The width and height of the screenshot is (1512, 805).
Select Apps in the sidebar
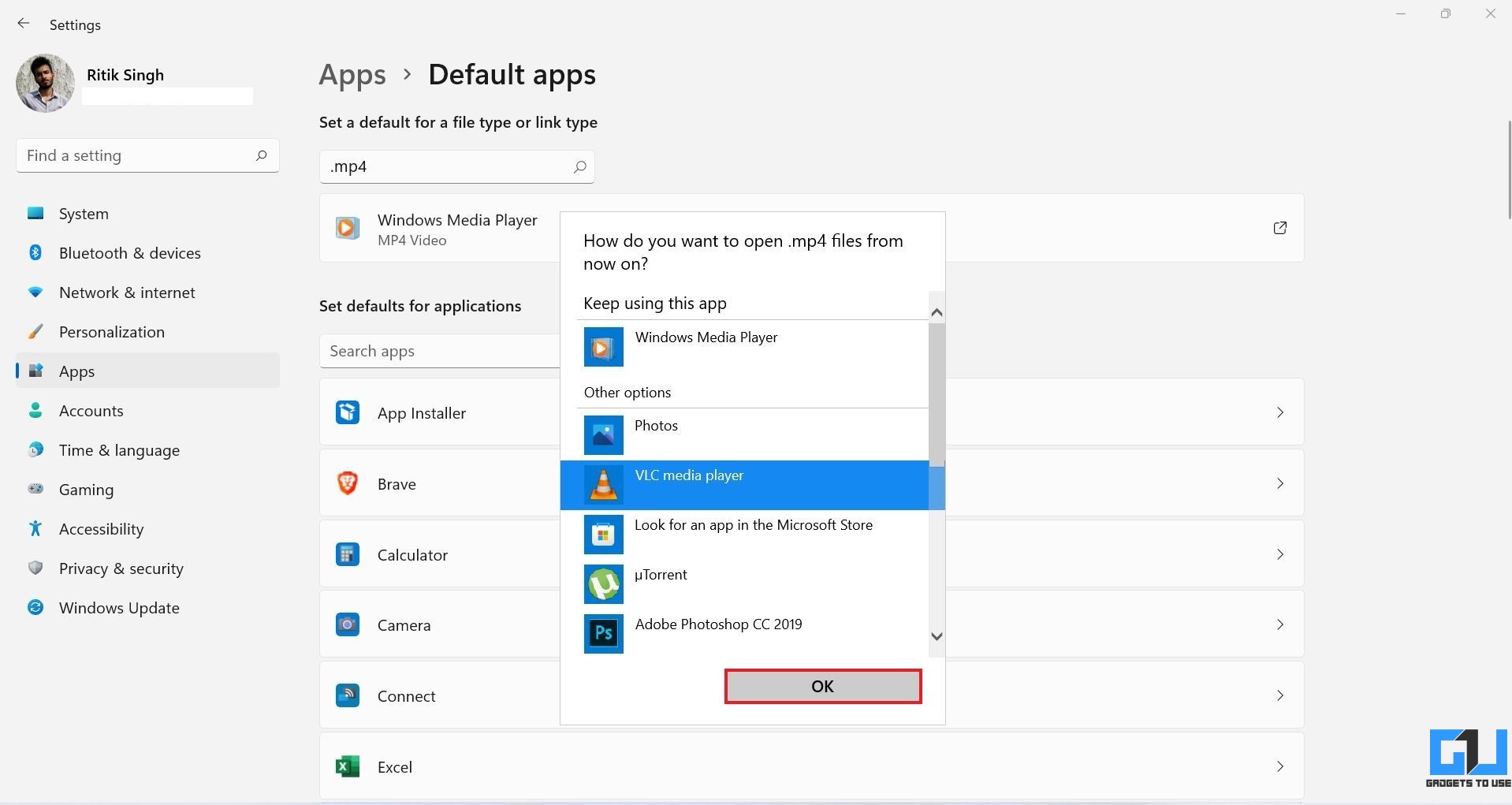point(147,371)
